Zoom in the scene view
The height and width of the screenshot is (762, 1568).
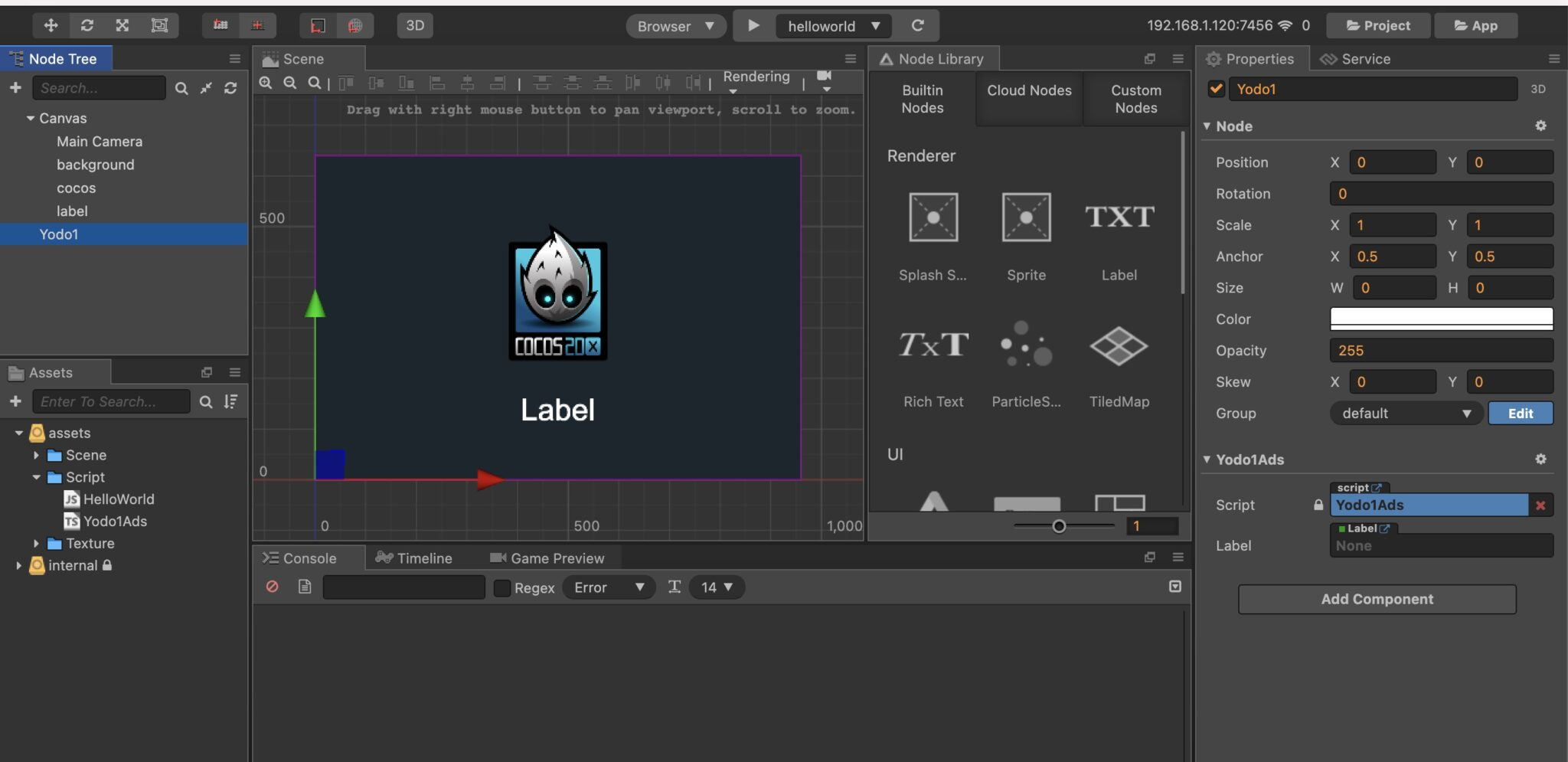[x=266, y=83]
